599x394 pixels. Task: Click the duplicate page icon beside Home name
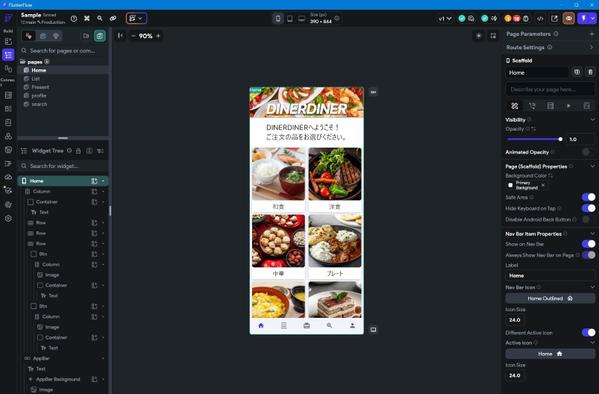[577, 72]
